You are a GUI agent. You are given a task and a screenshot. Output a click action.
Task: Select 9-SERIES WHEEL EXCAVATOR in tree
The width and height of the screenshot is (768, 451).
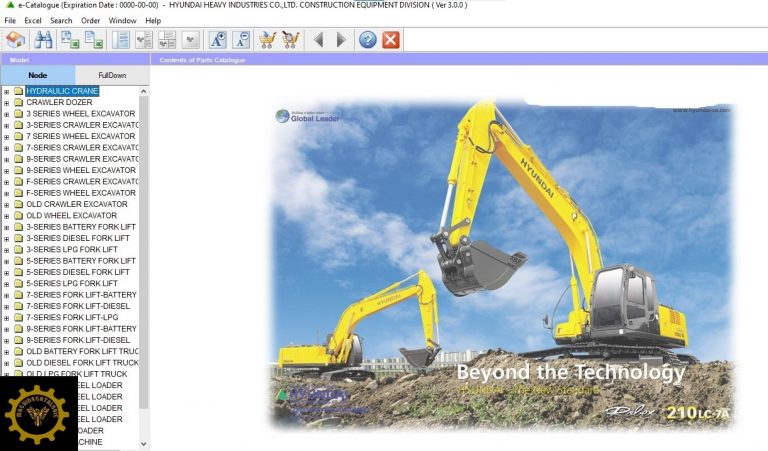[x=80, y=170]
